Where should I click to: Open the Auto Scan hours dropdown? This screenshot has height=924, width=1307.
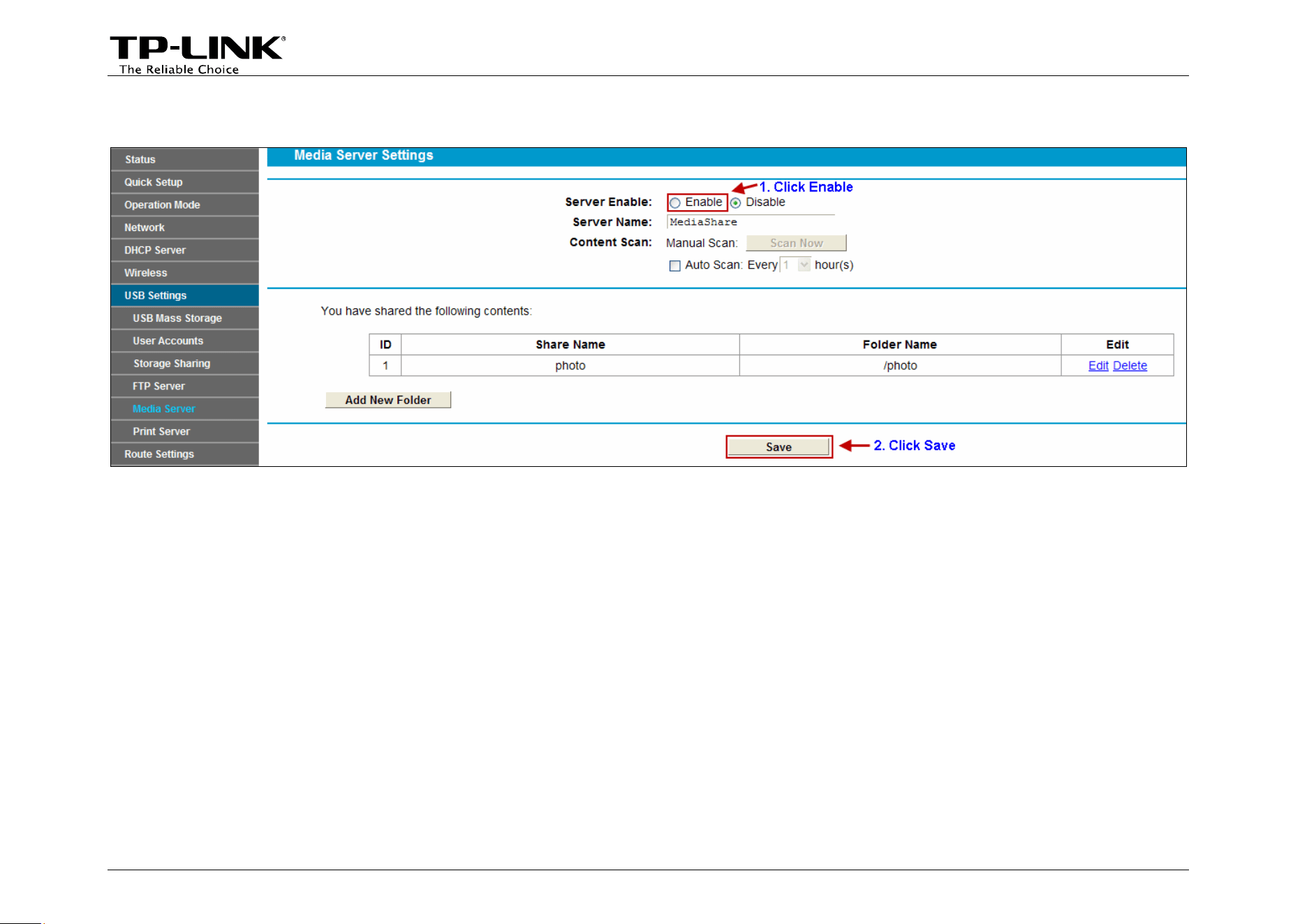click(x=795, y=265)
